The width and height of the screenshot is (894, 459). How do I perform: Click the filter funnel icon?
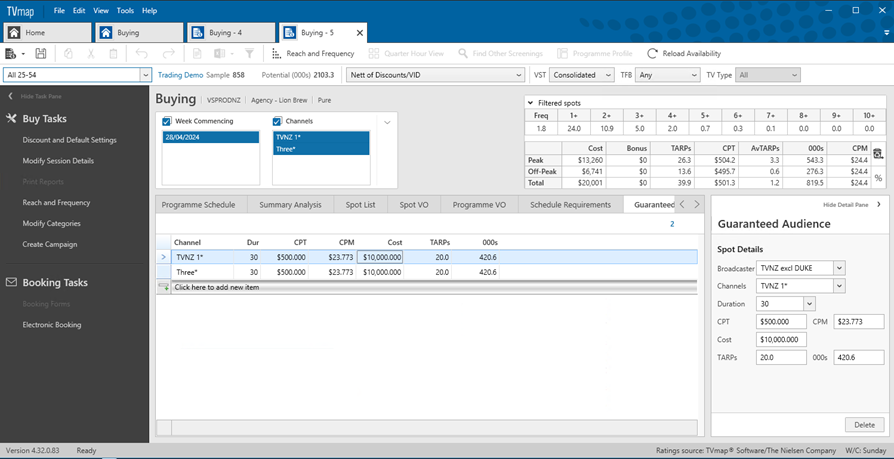pyautogui.click(x=249, y=54)
